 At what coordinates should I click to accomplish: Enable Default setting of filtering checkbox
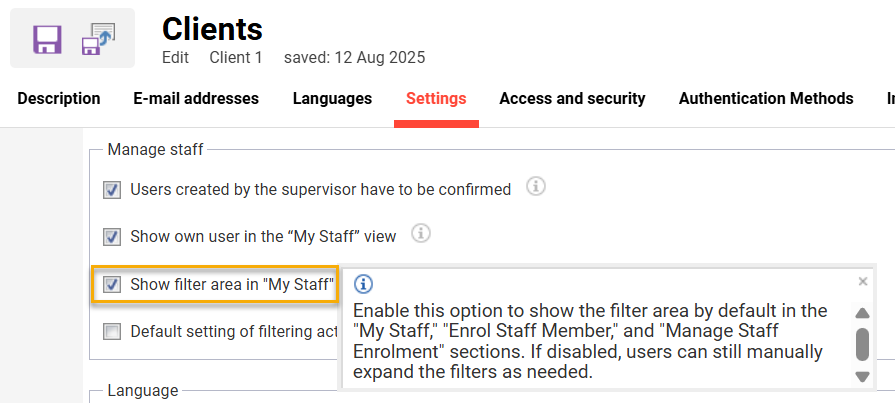(113, 332)
